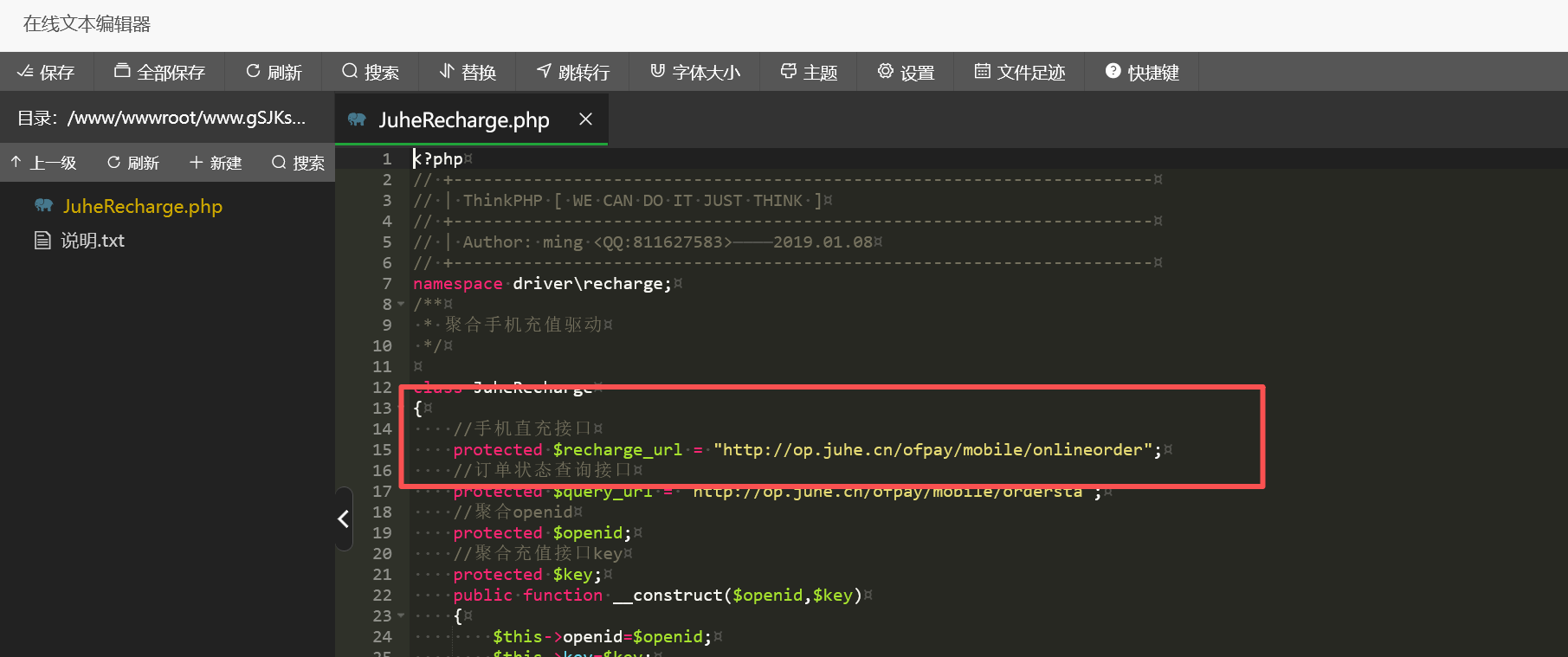Refresh the editor with 刷新 in top toolbar
The height and width of the screenshot is (657, 1568).
pyautogui.click(x=274, y=72)
